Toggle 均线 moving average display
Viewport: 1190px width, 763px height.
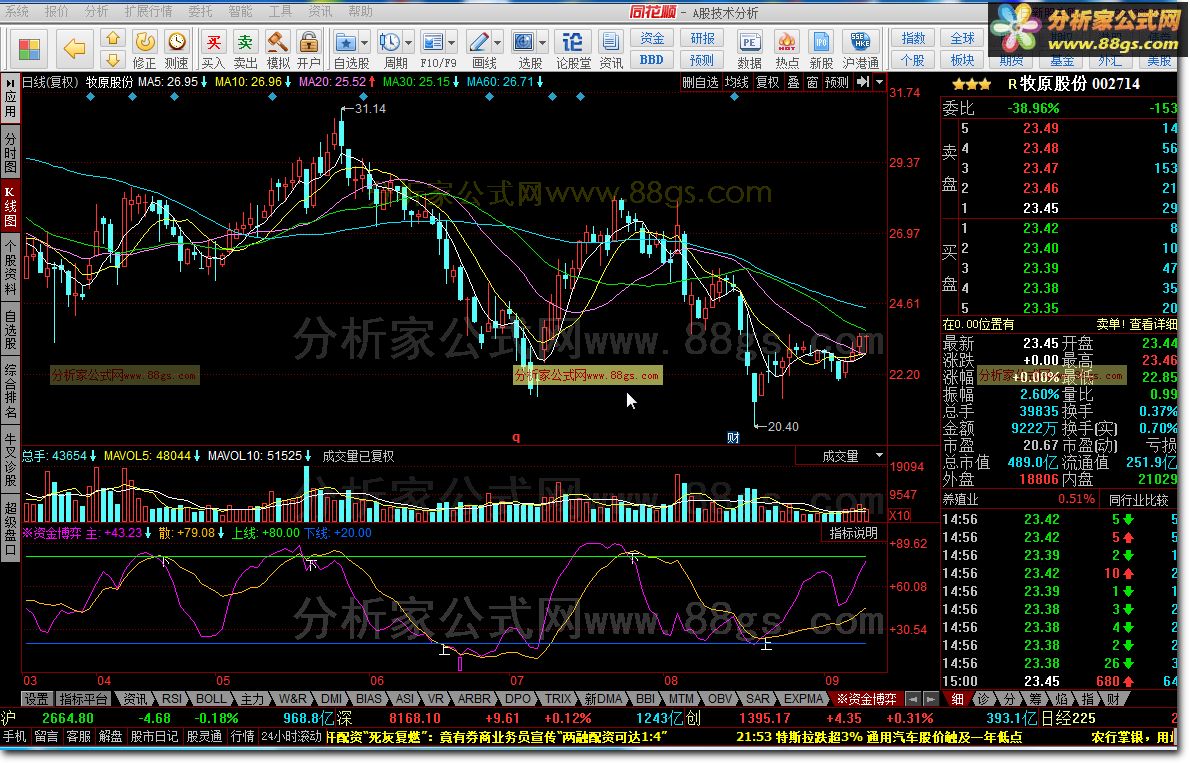[x=737, y=82]
